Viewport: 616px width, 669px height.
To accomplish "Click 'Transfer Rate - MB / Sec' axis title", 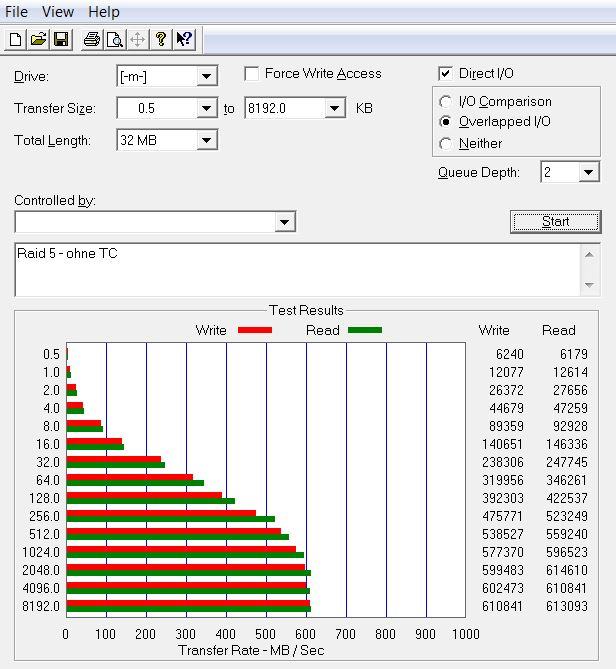I will (x=251, y=650).
